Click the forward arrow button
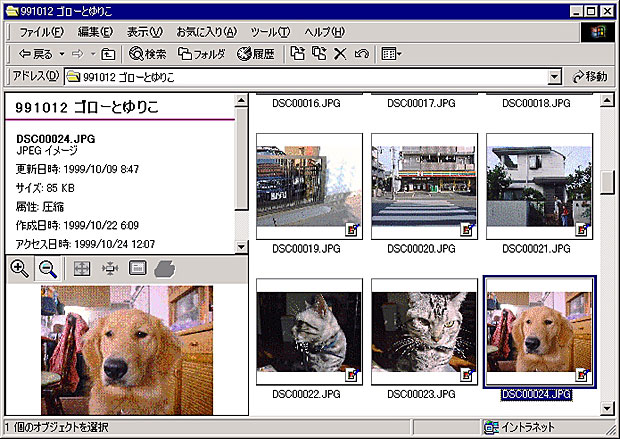The image size is (620, 439). click(78, 53)
